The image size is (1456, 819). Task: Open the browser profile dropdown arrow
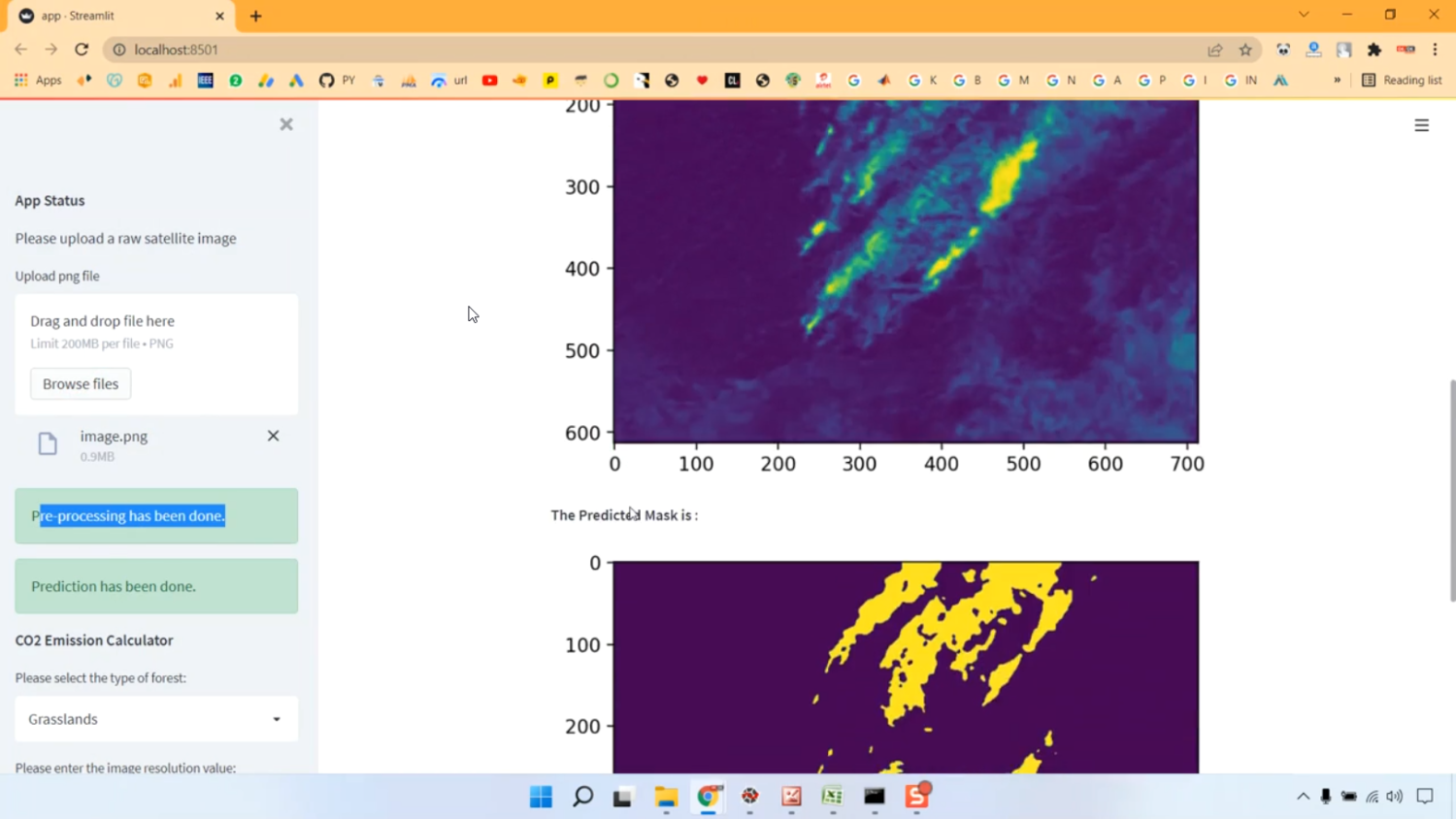coord(1304,15)
